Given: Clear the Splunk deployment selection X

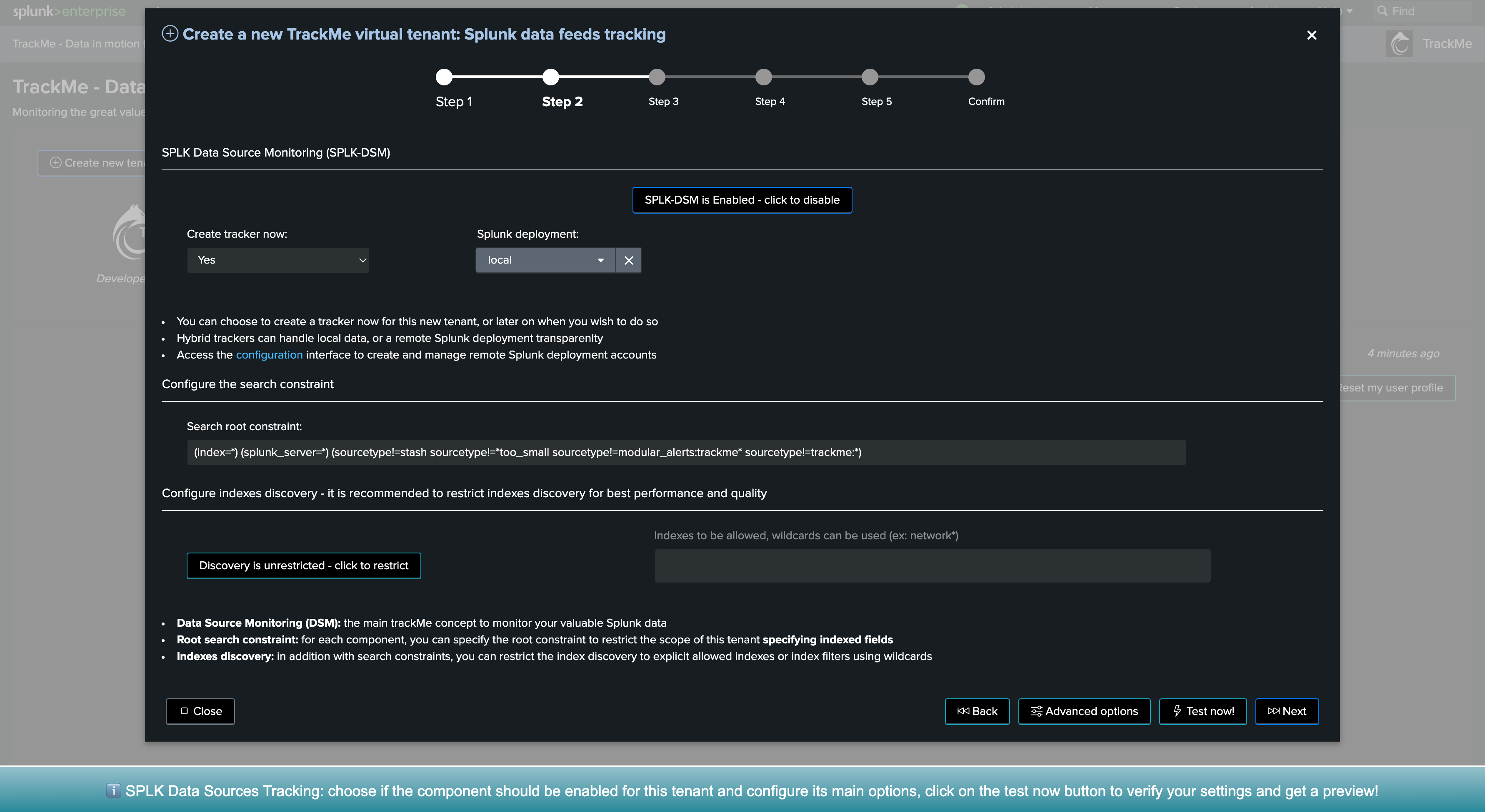Looking at the screenshot, I should pyautogui.click(x=628, y=261).
